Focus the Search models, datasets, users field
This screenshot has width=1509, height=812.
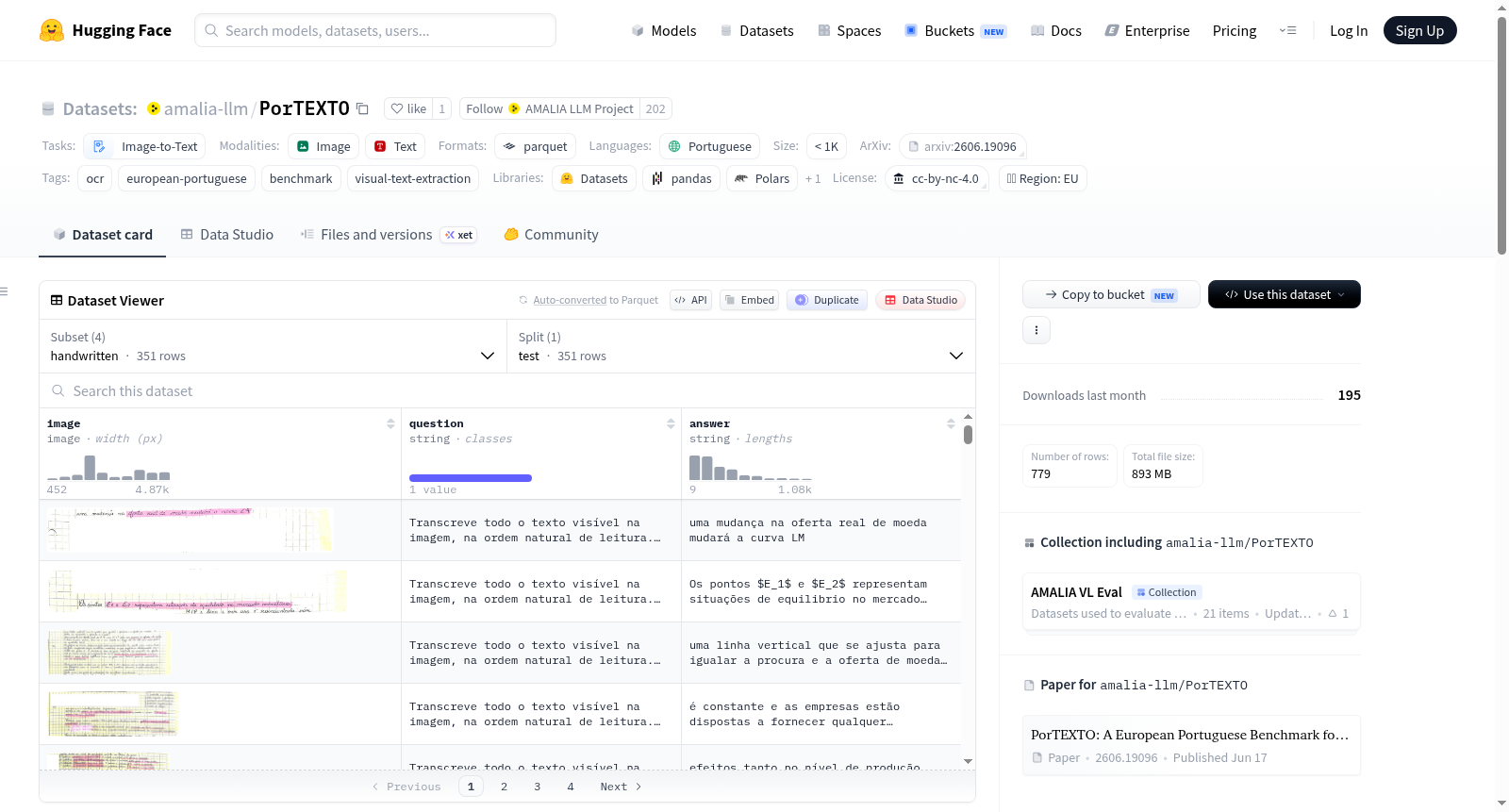[x=375, y=30]
